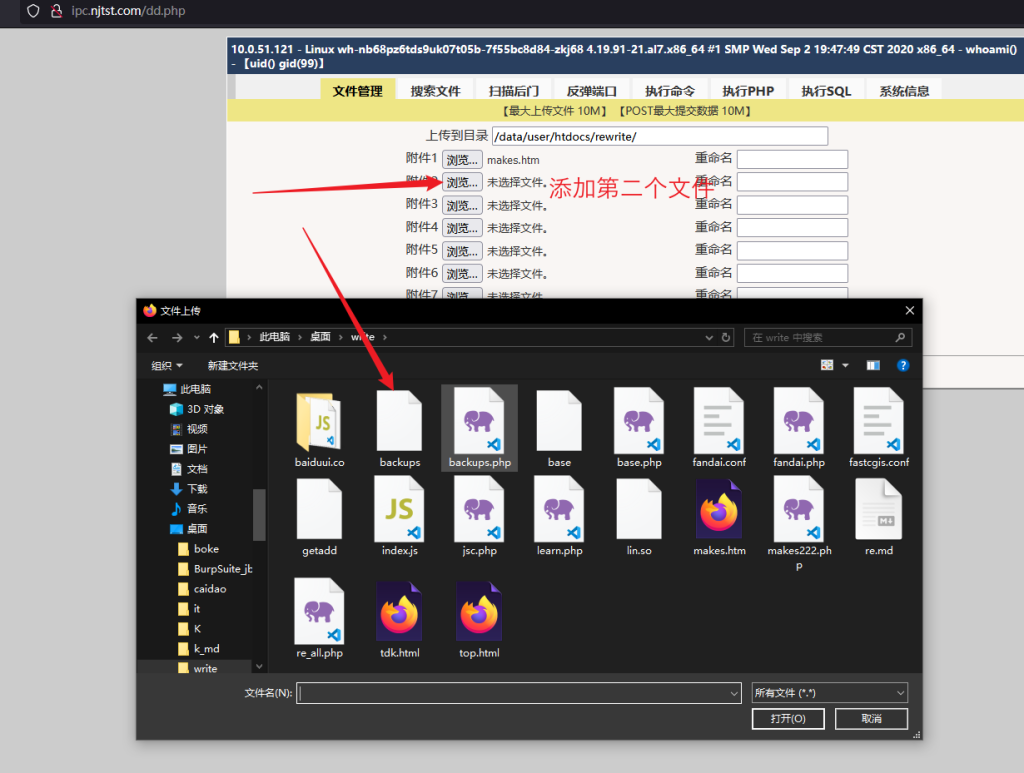Switch to the 执行命令 tab

click(670, 91)
